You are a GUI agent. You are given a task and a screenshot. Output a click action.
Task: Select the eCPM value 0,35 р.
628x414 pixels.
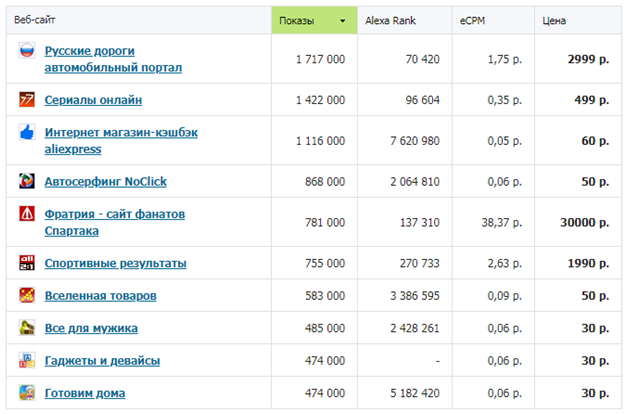click(x=505, y=100)
